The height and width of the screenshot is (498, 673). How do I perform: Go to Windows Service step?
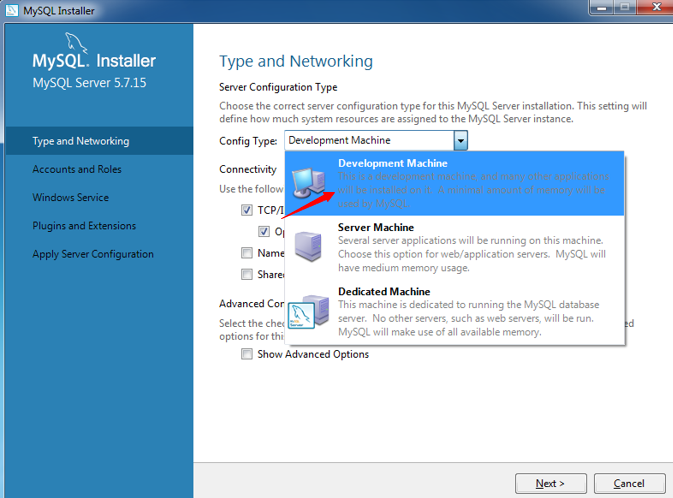pyautogui.click(x=70, y=197)
